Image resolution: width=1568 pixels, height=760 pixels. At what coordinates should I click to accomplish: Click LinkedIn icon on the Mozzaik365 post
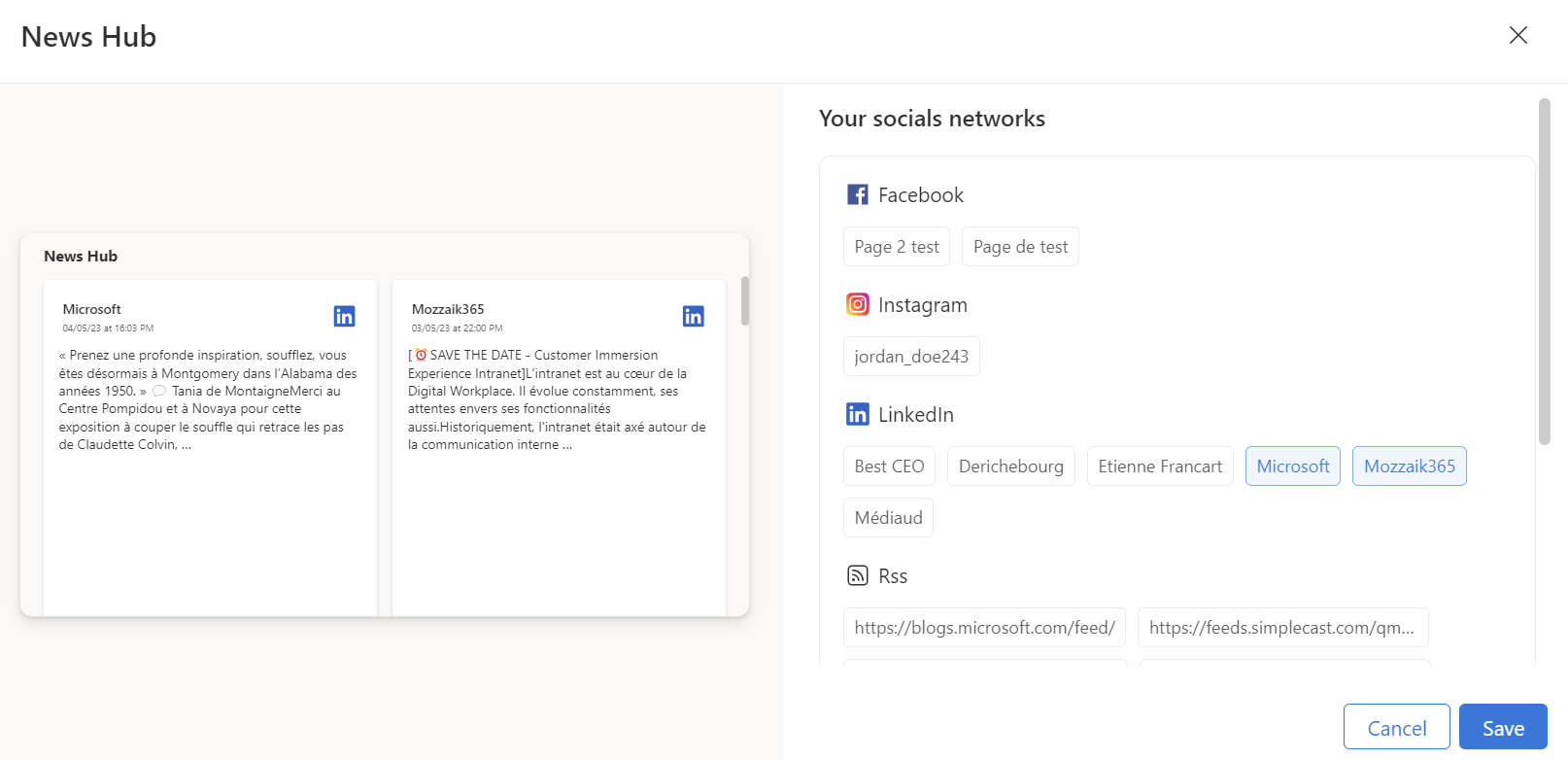(693, 316)
